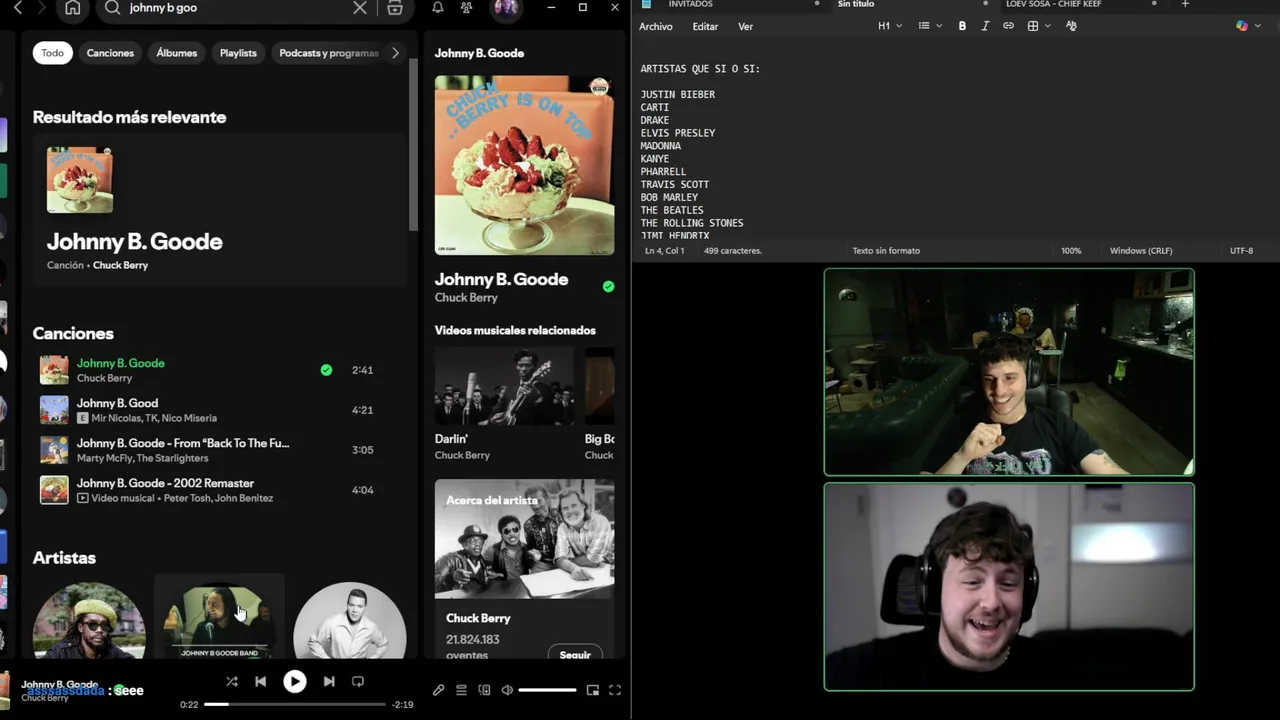Open Chuck Berry Is On Top album cover
This screenshot has height=720, width=1280.
click(x=524, y=165)
